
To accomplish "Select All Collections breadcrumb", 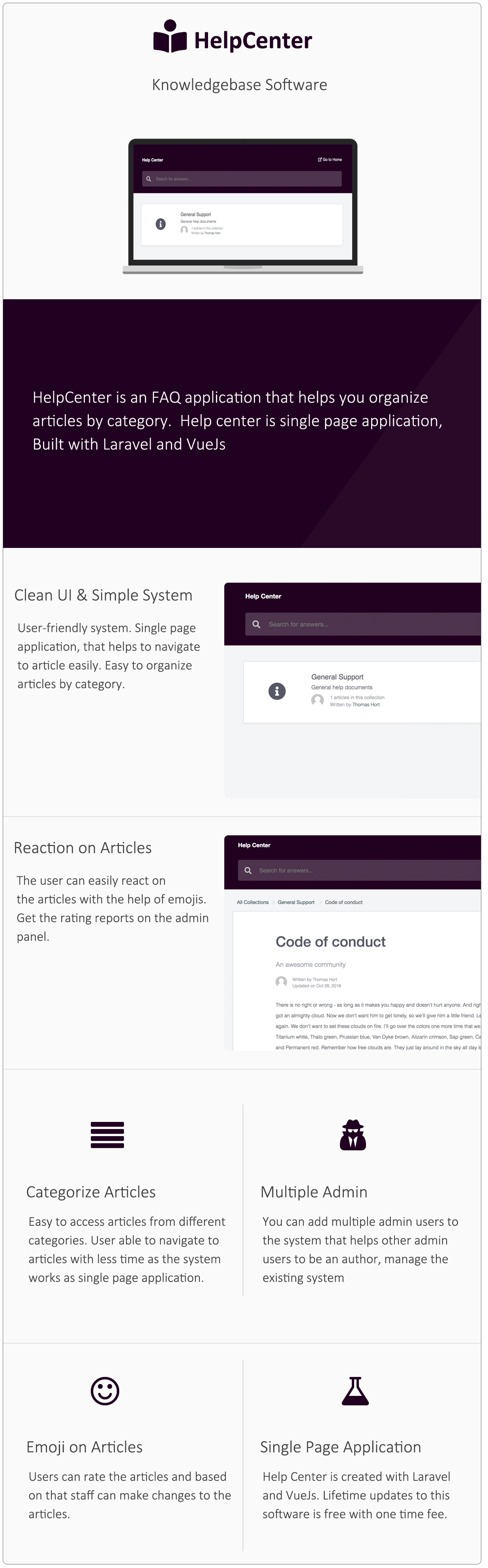I will (x=253, y=902).
